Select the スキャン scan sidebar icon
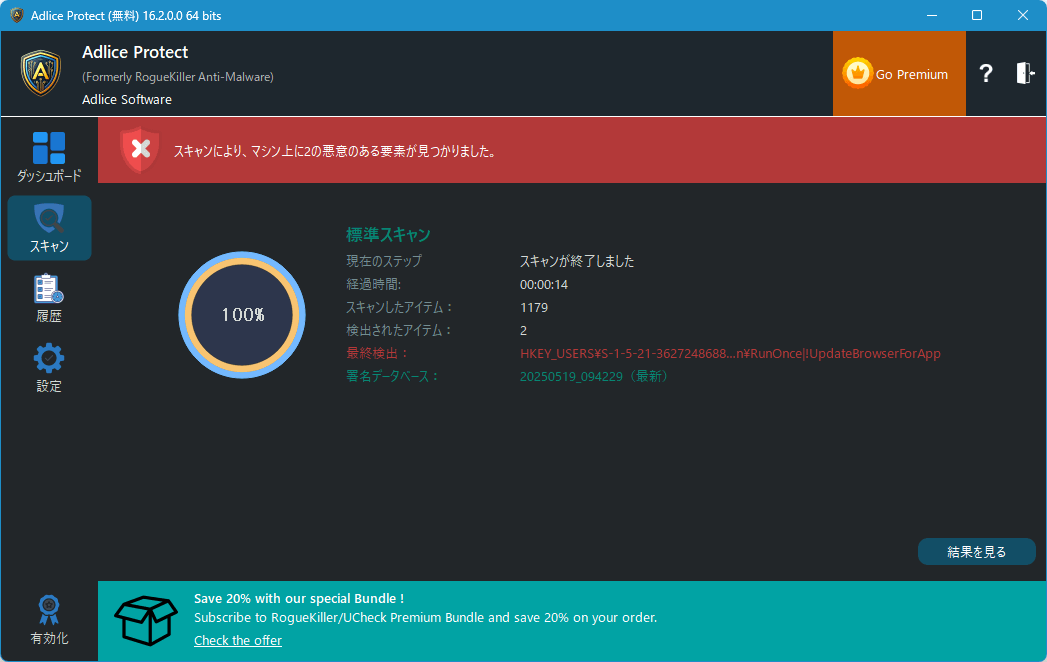Screen dimensions: 1047x662 (49, 218)
